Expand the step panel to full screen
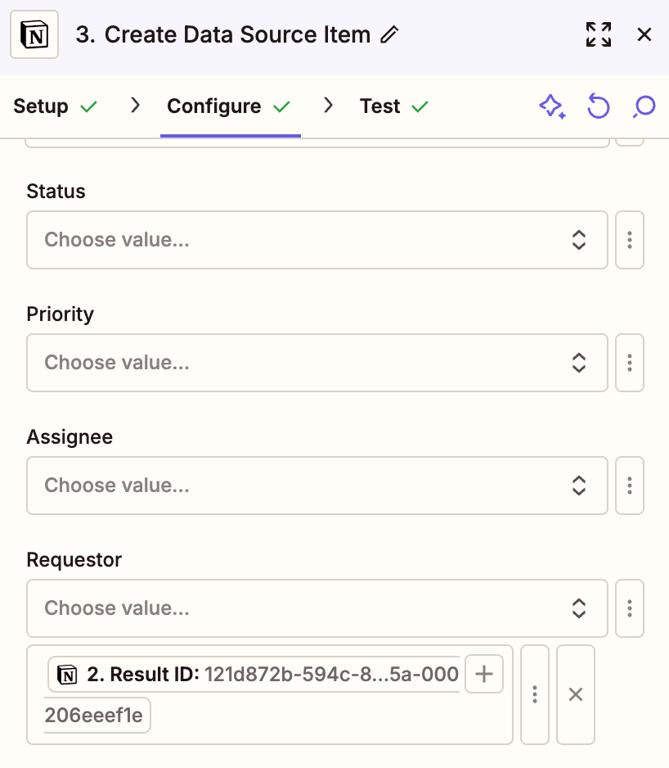The width and height of the screenshot is (669, 768). [598, 35]
